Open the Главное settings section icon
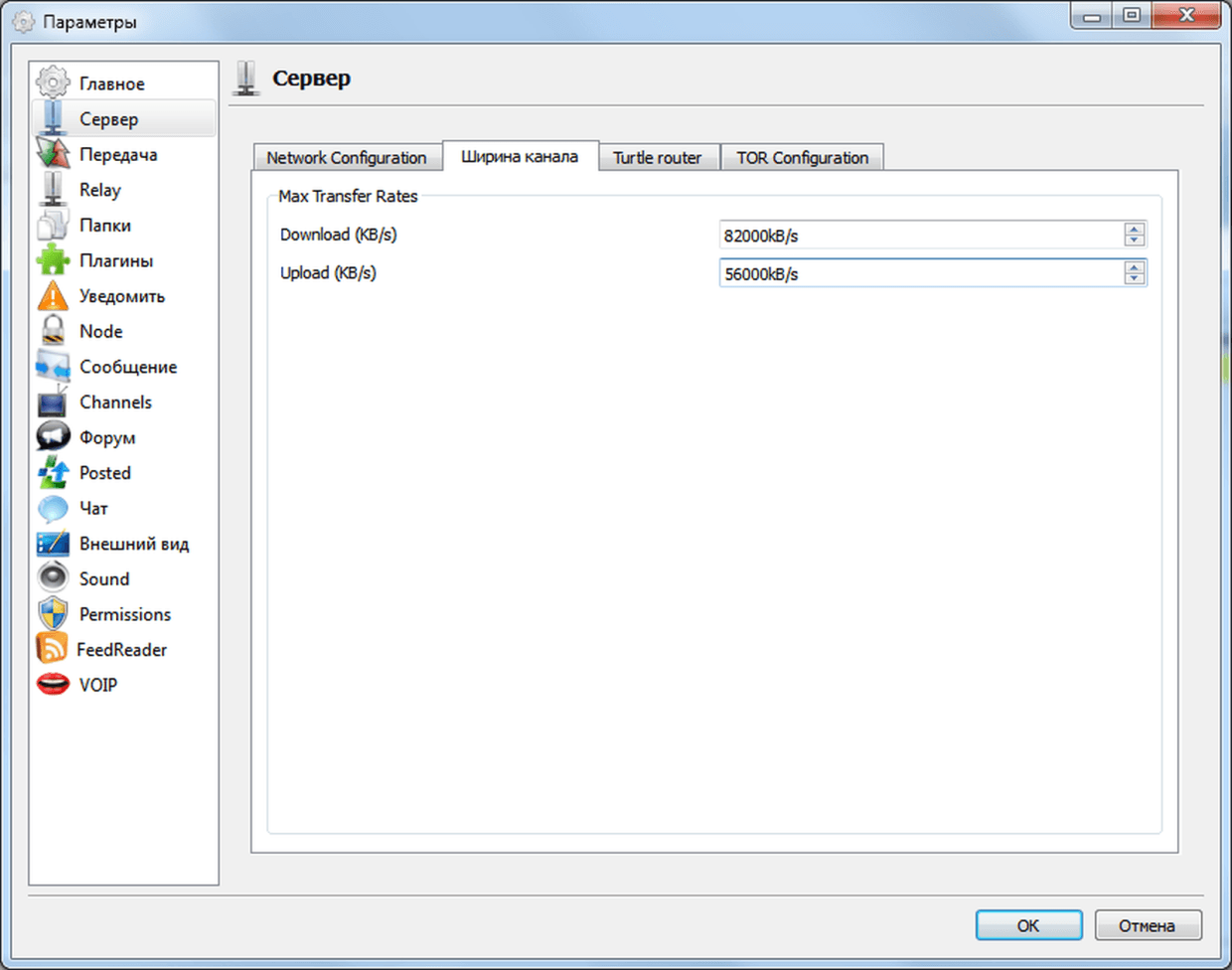 pyautogui.click(x=53, y=83)
